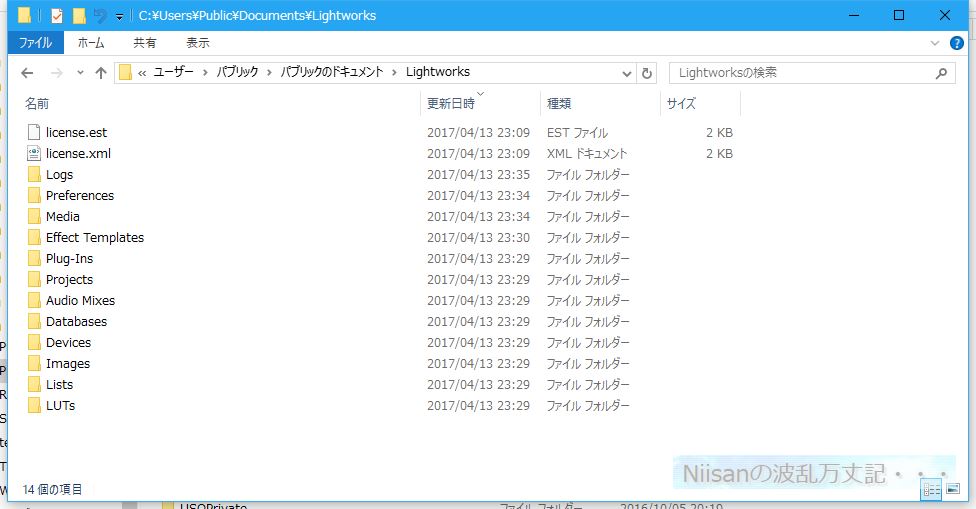Screen dimensions: 976x509
Task: Click the パブリック breadcrumb segment
Action: 237,72
